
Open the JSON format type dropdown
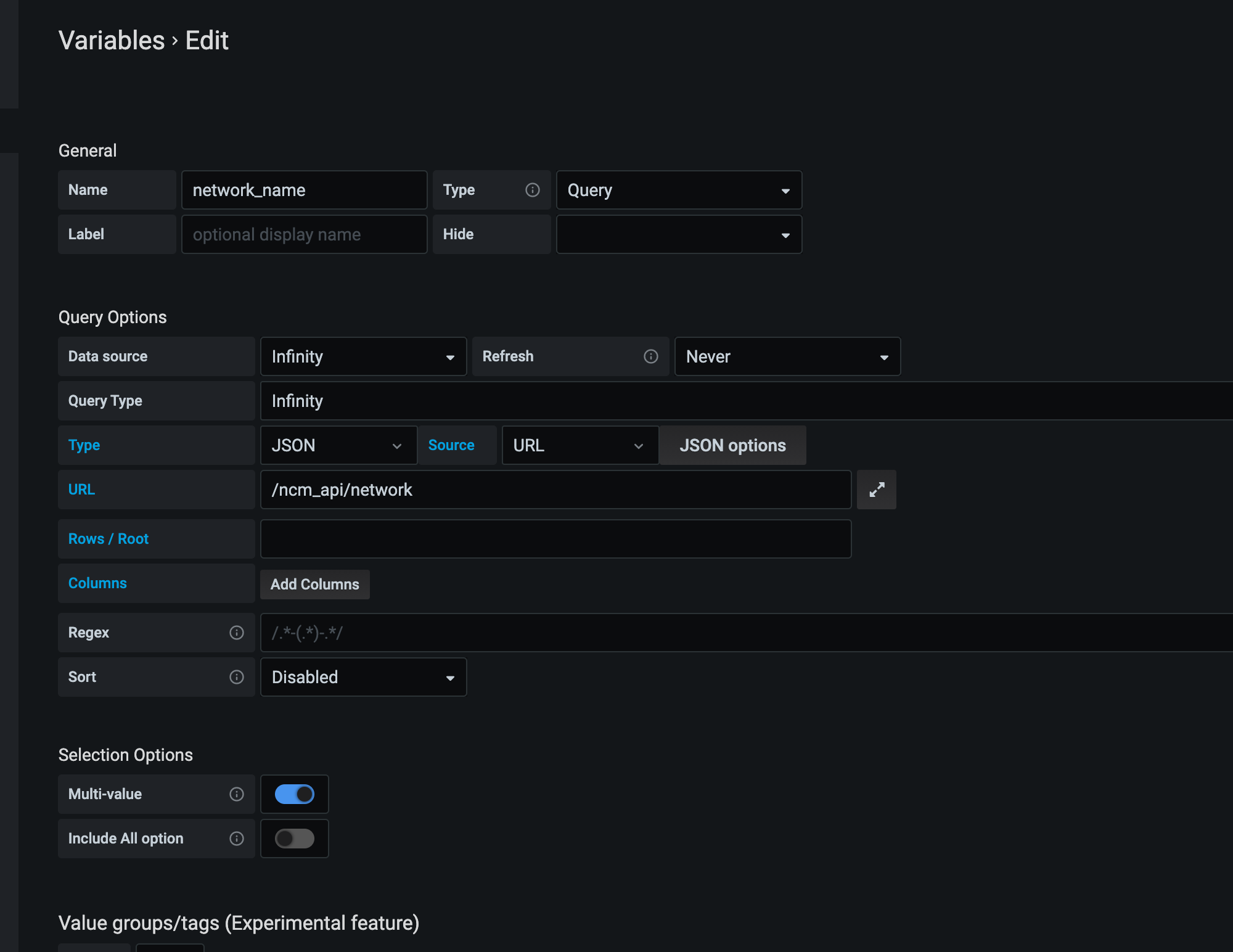pyautogui.click(x=338, y=445)
